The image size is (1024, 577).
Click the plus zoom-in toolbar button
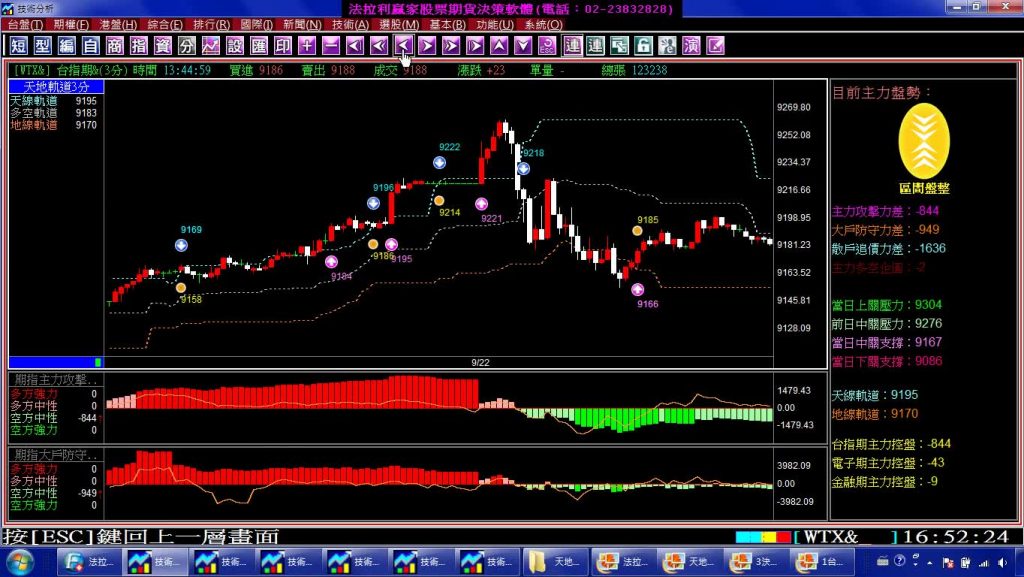[x=307, y=46]
